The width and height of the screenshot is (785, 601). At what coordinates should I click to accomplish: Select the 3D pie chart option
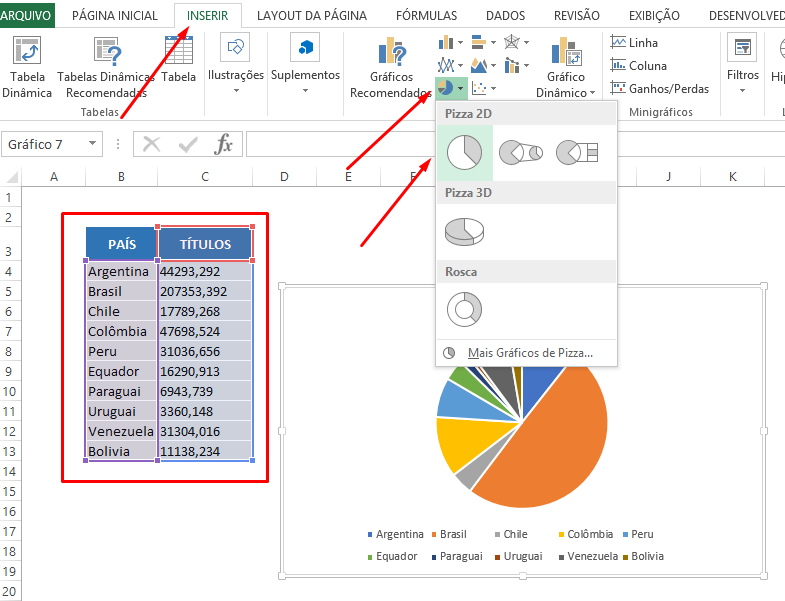pos(464,231)
